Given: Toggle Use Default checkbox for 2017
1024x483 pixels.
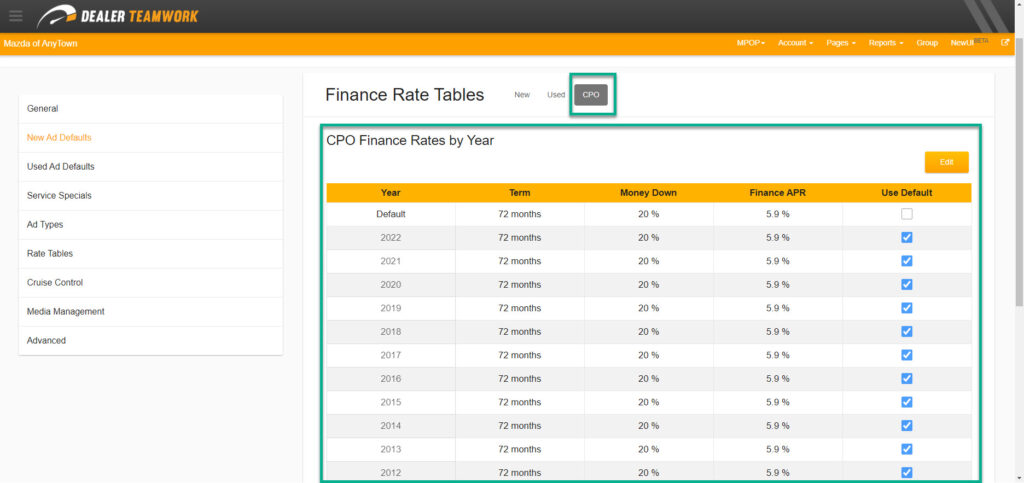Looking at the screenshot, I should tap(906, 355).
